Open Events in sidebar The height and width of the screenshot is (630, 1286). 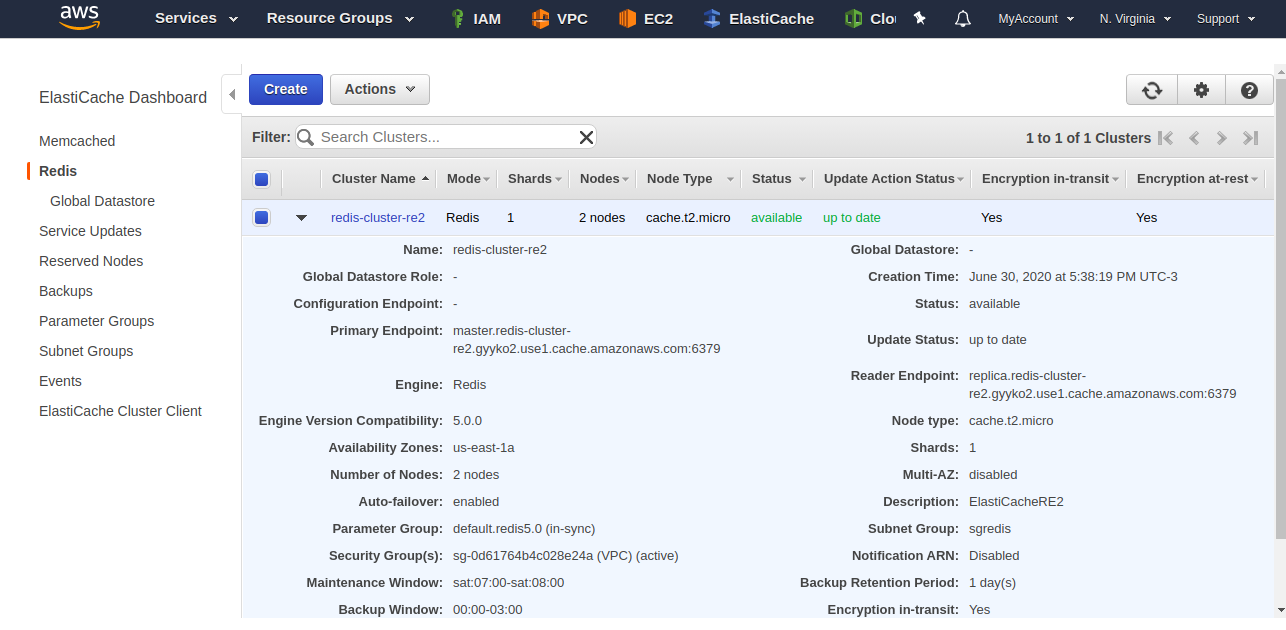pyautogui.click(x=60, y=381)
